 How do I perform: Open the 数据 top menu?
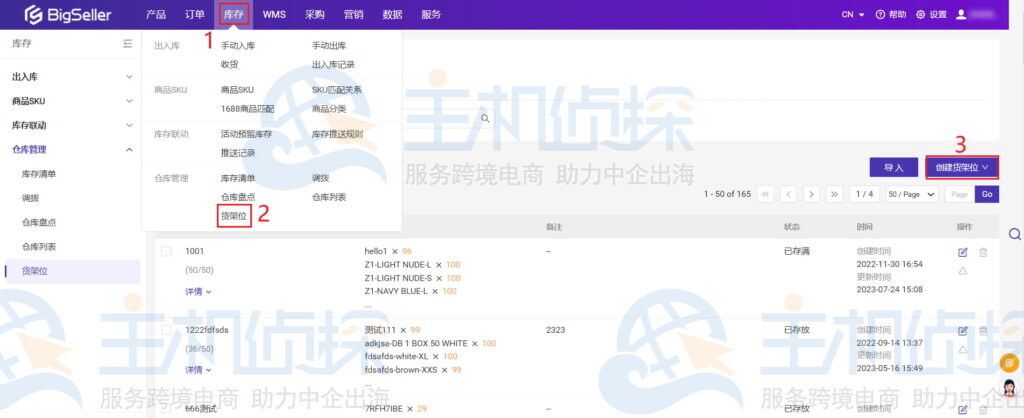point(392,14)
